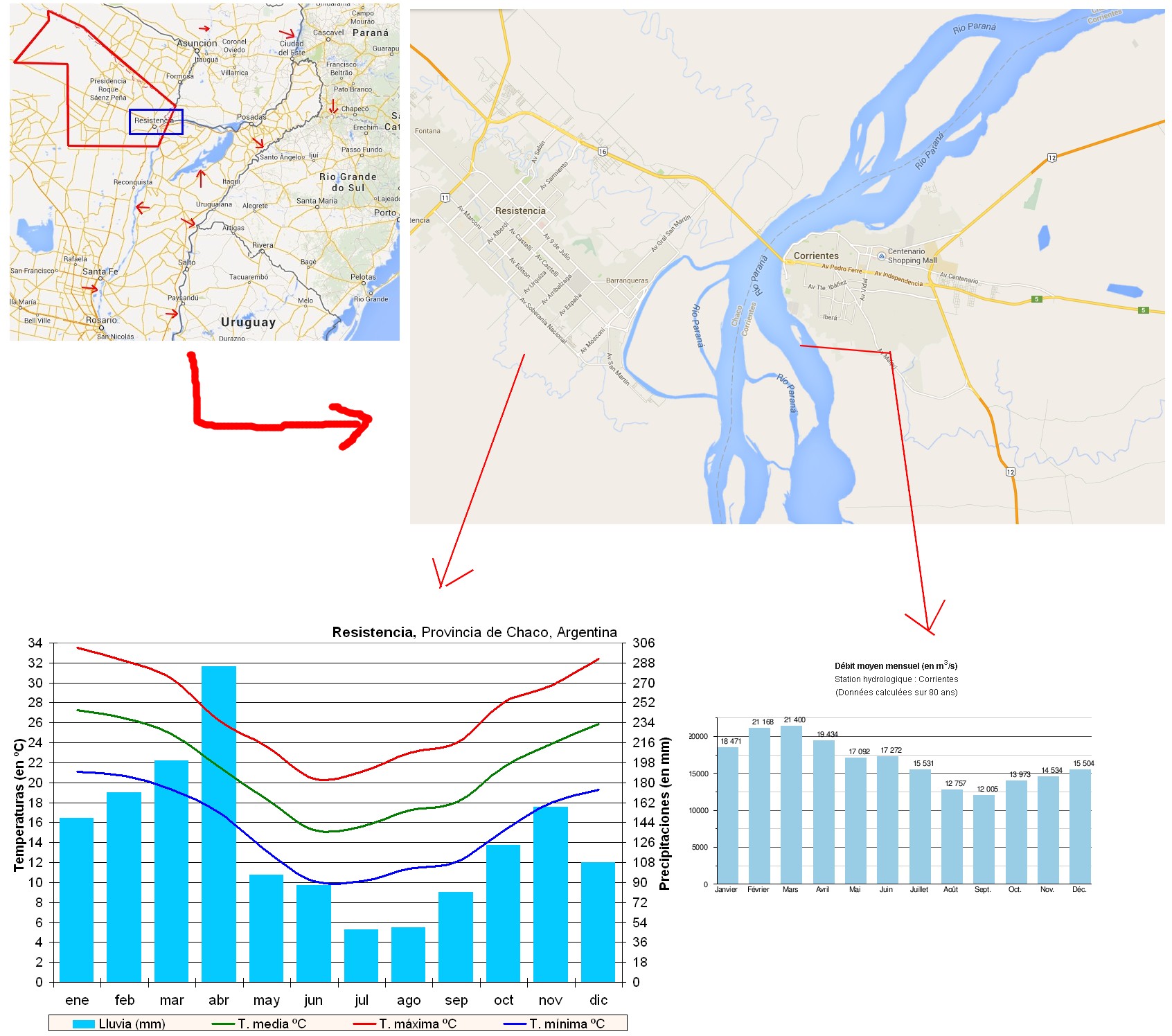Screen dimensions: 1172x1036
Task: Click the Sept. bar in the discharge chart
Action: tap(984, 839)
